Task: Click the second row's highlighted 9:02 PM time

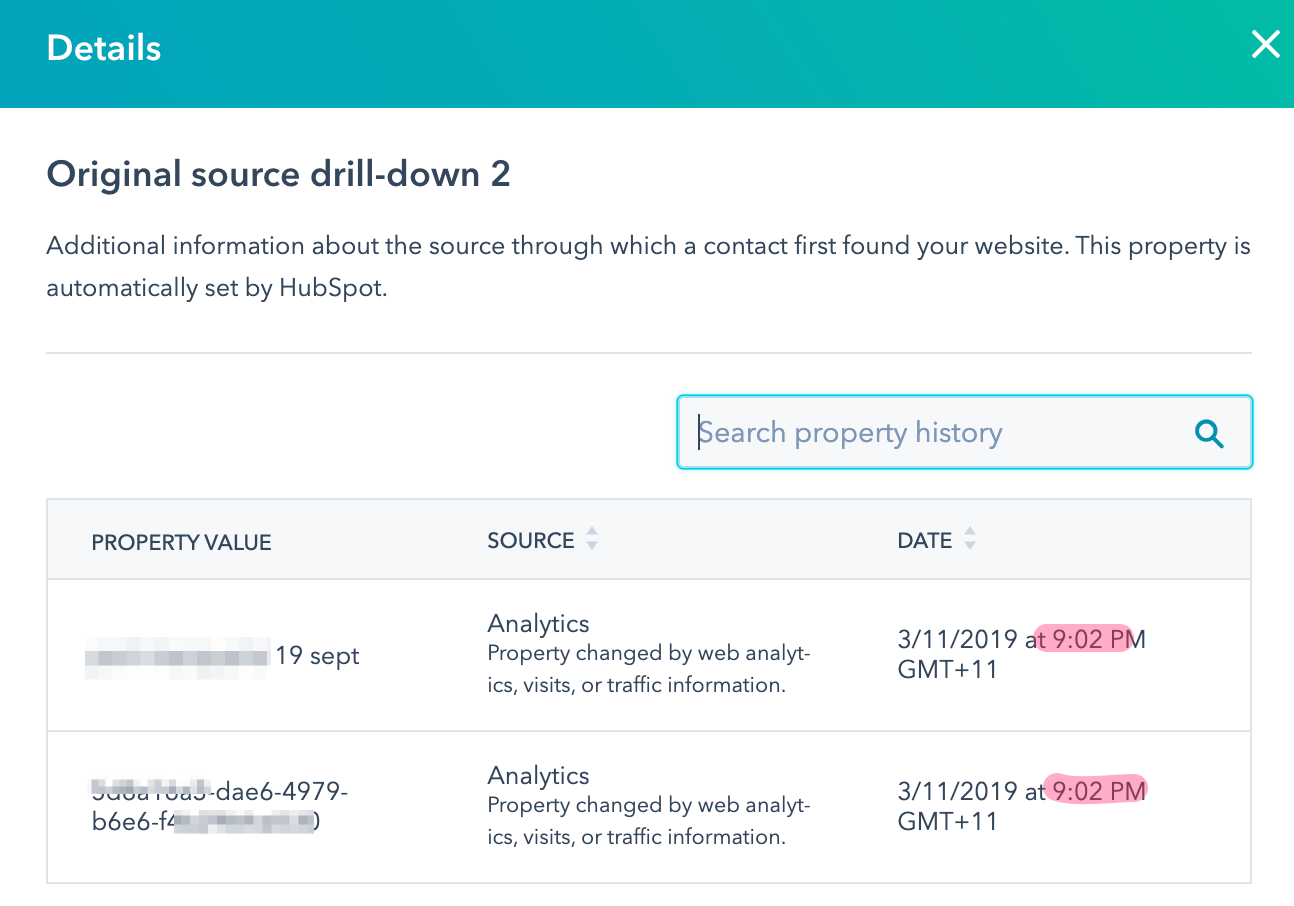Action: pyautogui.click(x=1097, y=791)
